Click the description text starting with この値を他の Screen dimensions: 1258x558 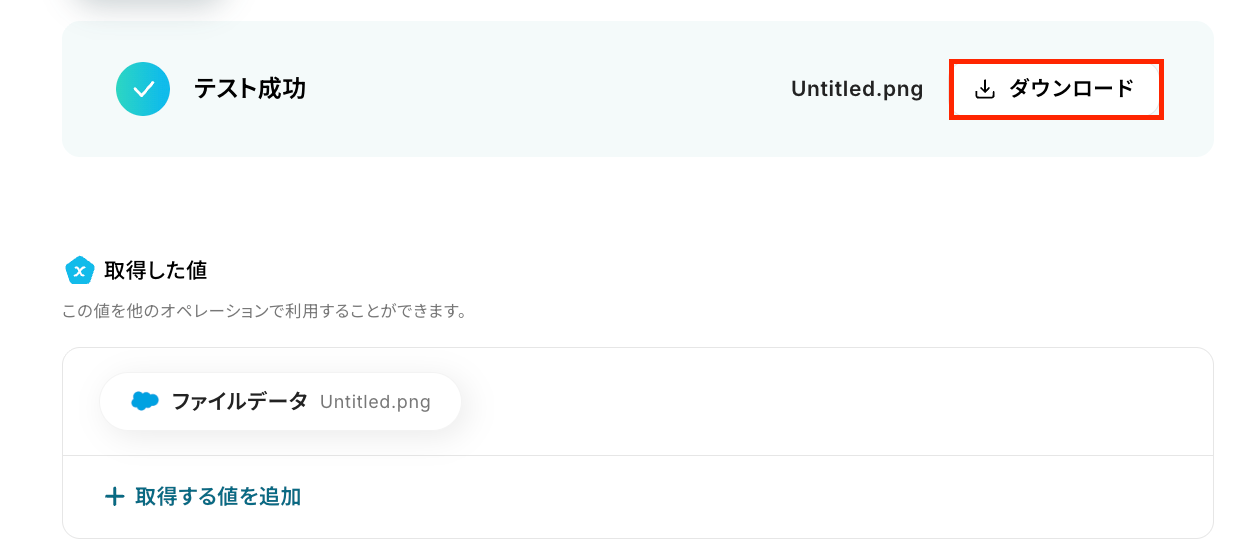265,311
